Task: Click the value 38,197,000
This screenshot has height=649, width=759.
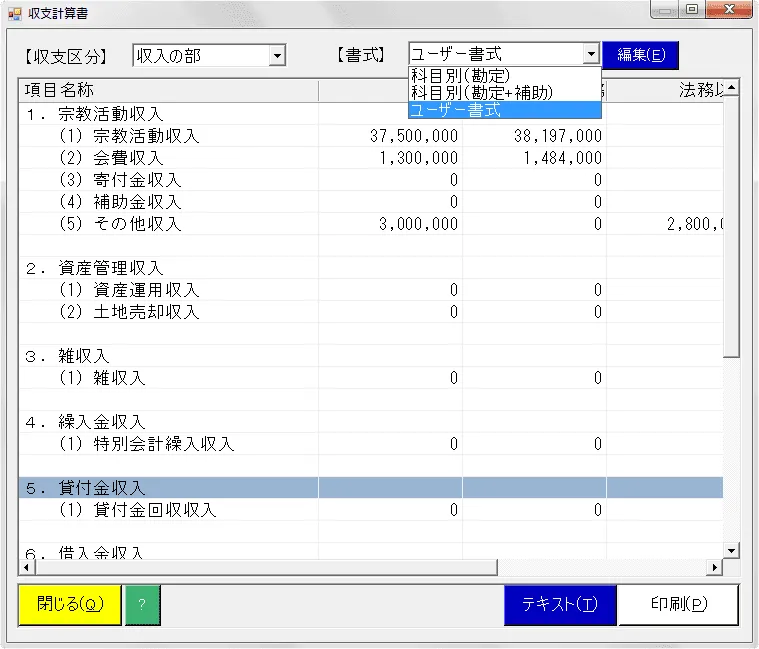Action: tap(558, 136)
